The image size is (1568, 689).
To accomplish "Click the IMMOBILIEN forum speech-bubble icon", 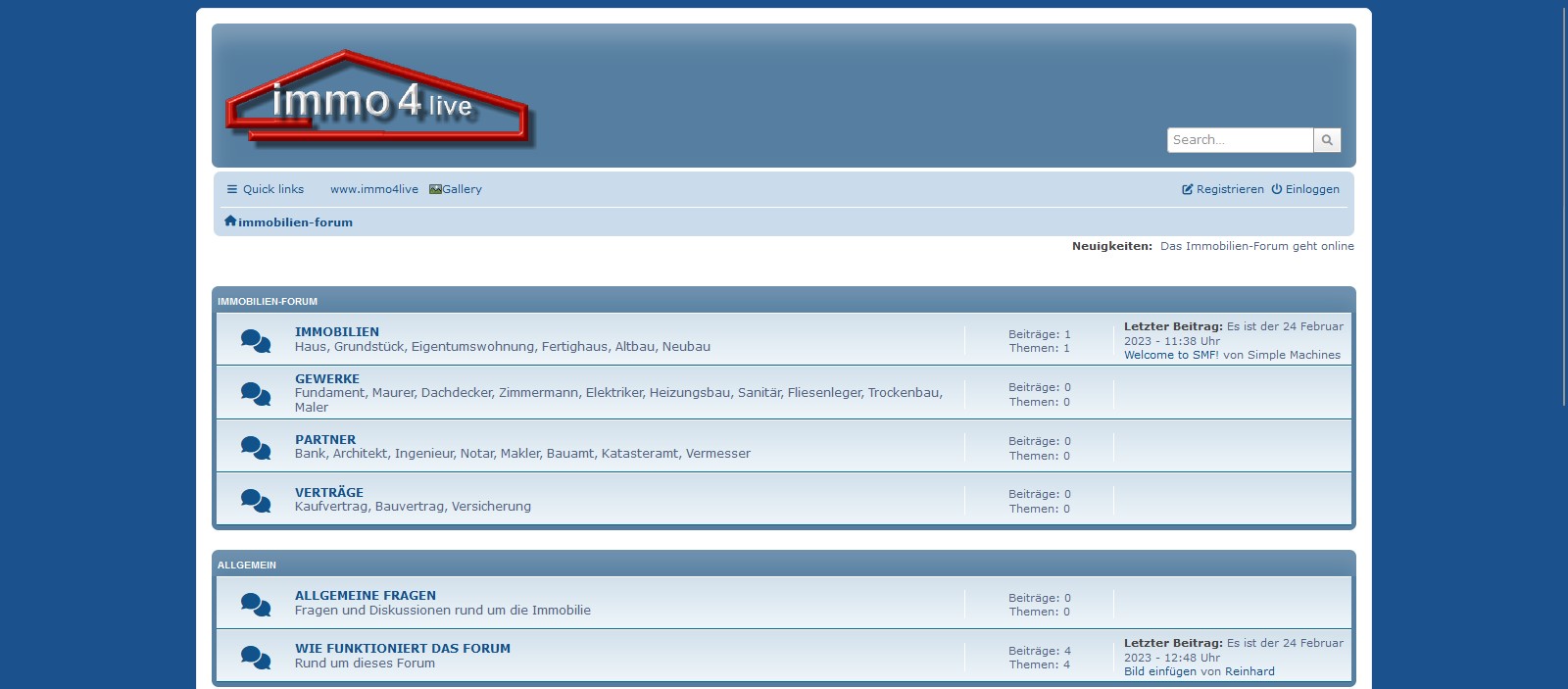I will click(256, 340).
